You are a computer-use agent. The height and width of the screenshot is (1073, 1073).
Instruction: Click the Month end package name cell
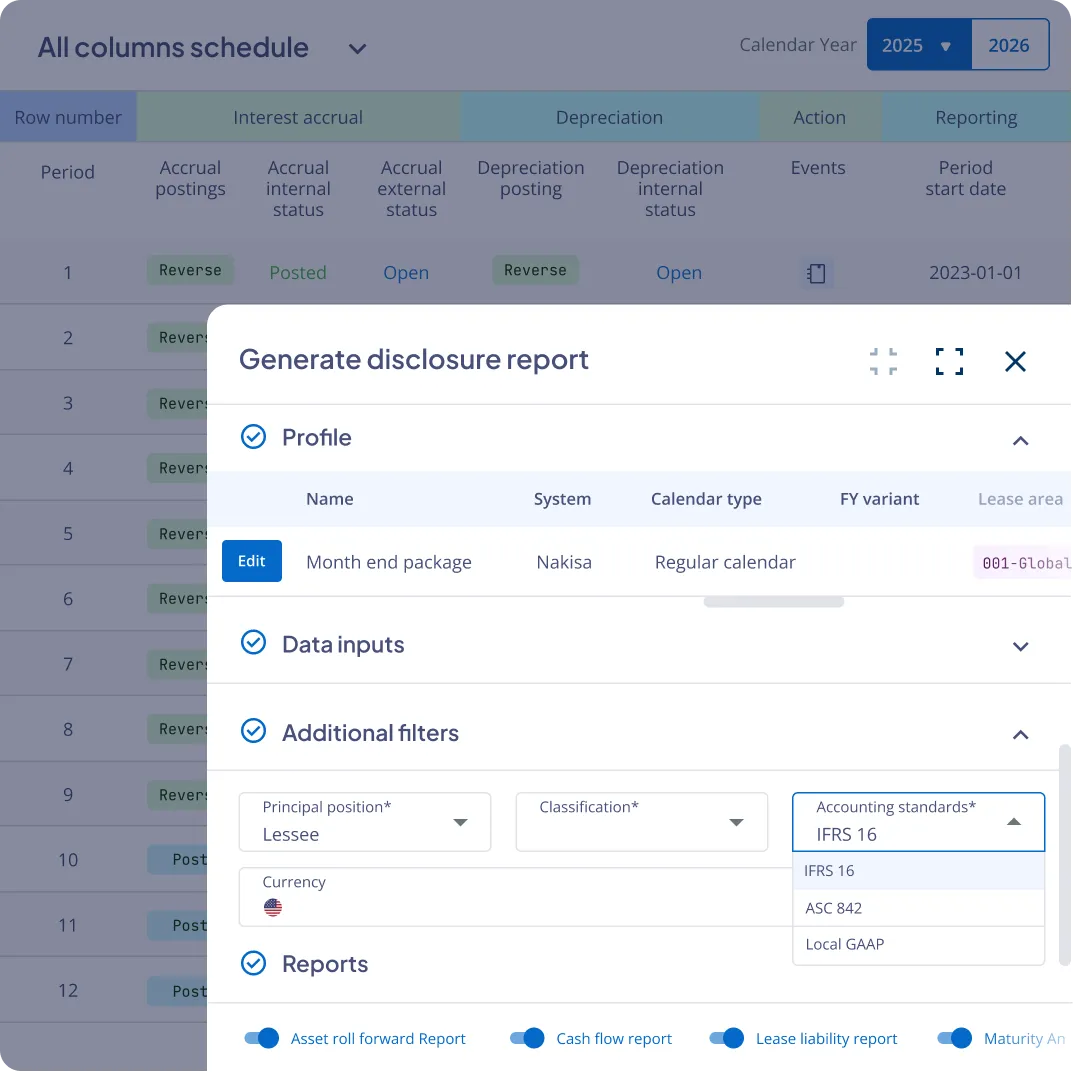click(389, 562)
